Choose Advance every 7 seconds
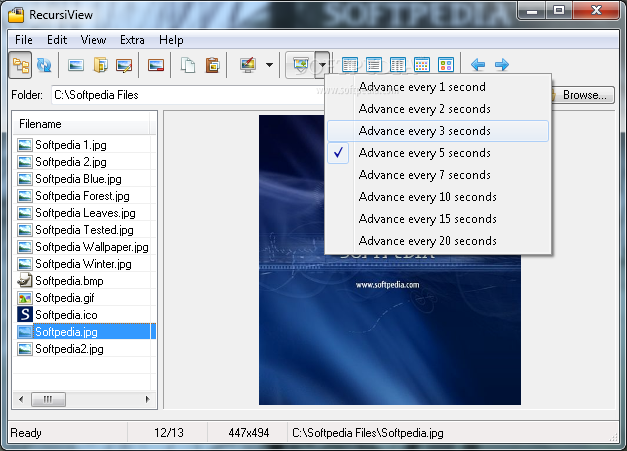Image resolution: width=627 pixels, height=451 pixels. (438, 175)
